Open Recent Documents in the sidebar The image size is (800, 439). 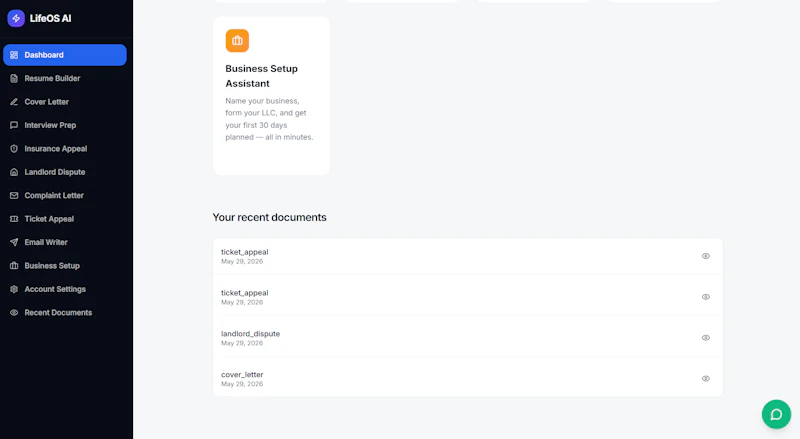65,312
